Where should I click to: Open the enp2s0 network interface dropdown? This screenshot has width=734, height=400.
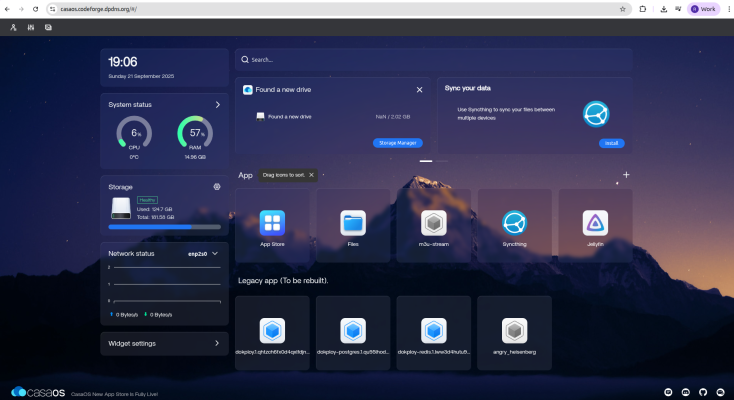[x=203, y=254]
